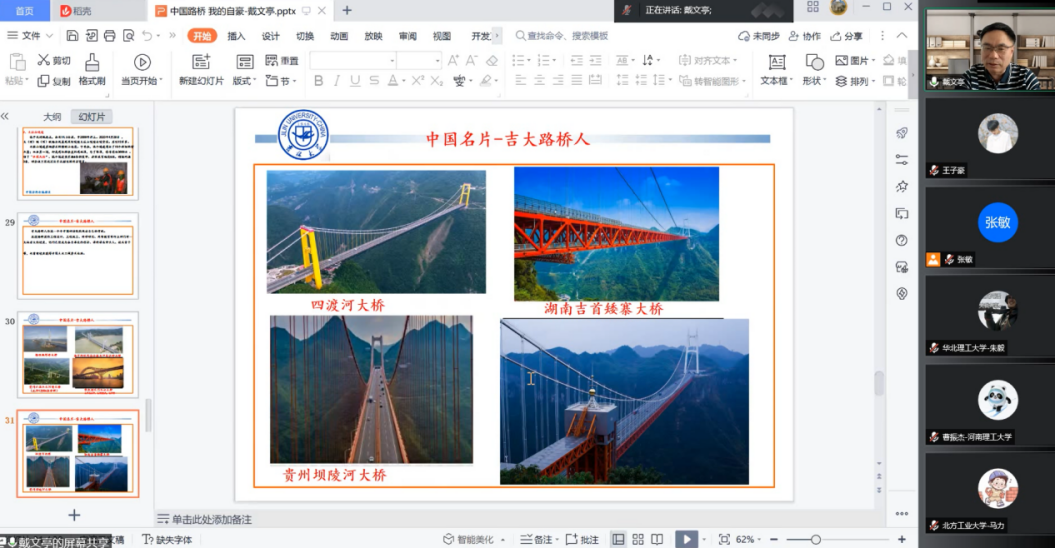This screenshot has height=548, width=1055.
Task: Switch to reading view mode
Action: [658, 540]
